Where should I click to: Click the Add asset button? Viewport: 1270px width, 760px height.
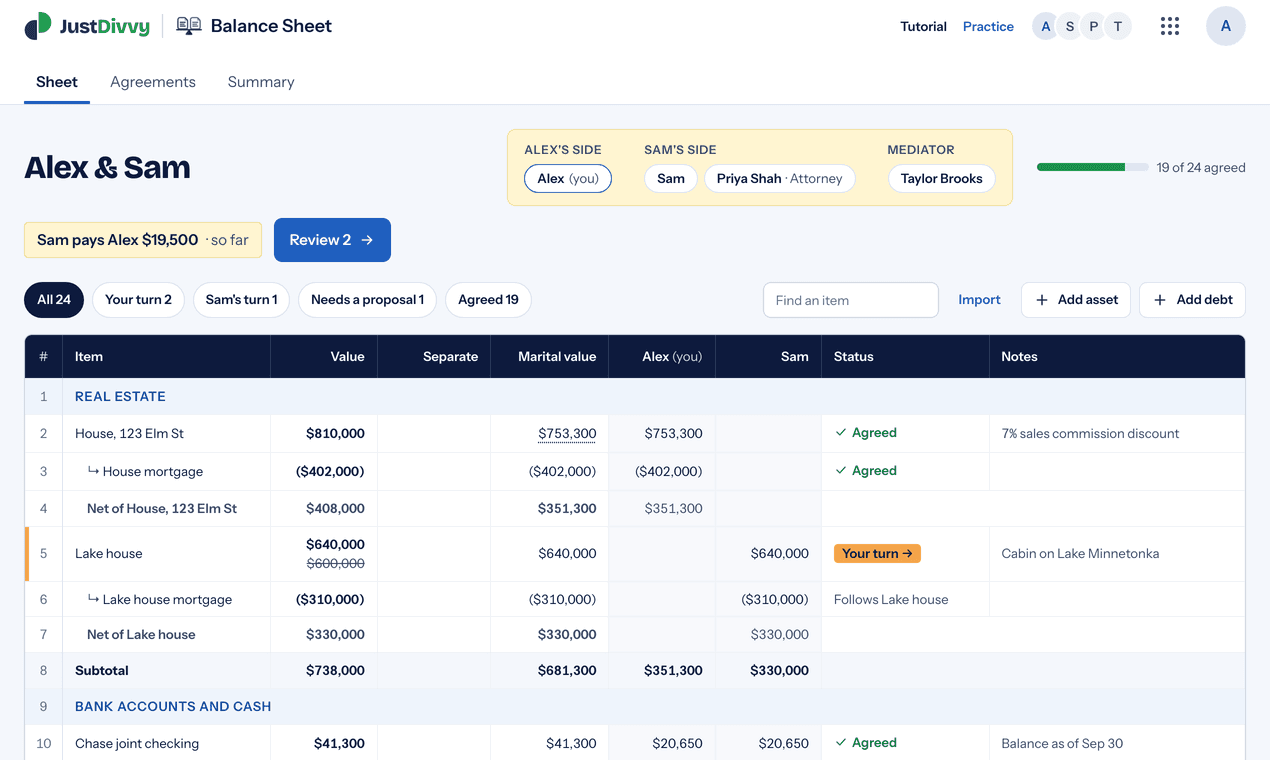[1076, 300]
